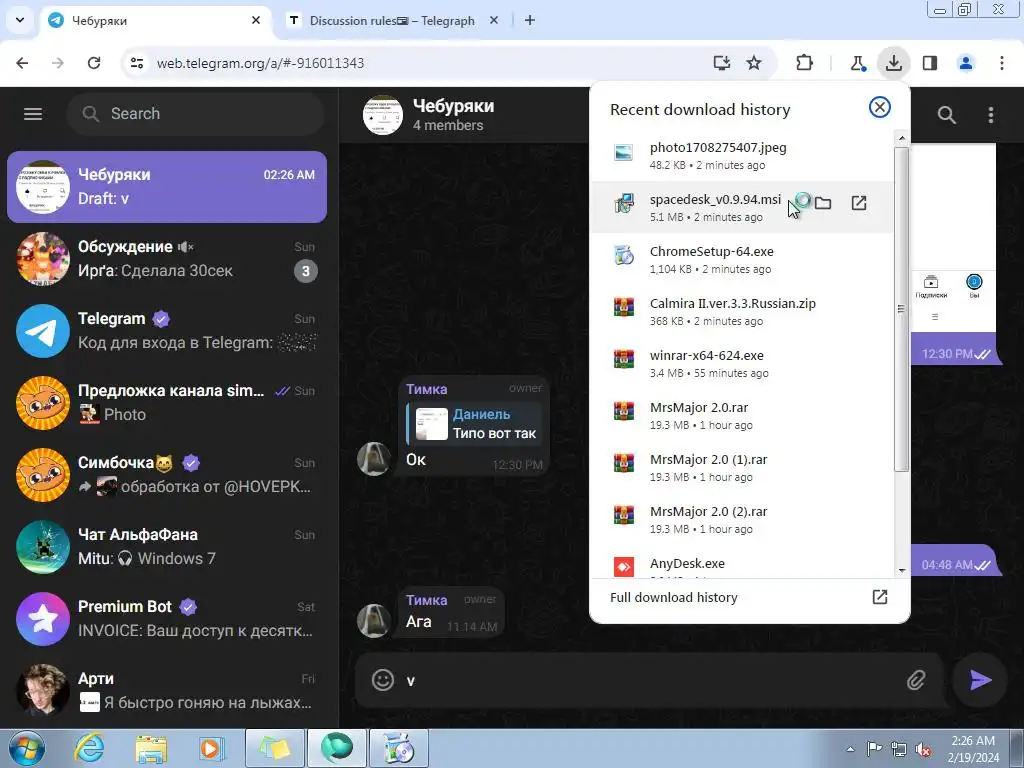Open Chrome profile avatar
Viewport: 1024px width, 768px height.
pyautogui.click(x=966, y=63)
